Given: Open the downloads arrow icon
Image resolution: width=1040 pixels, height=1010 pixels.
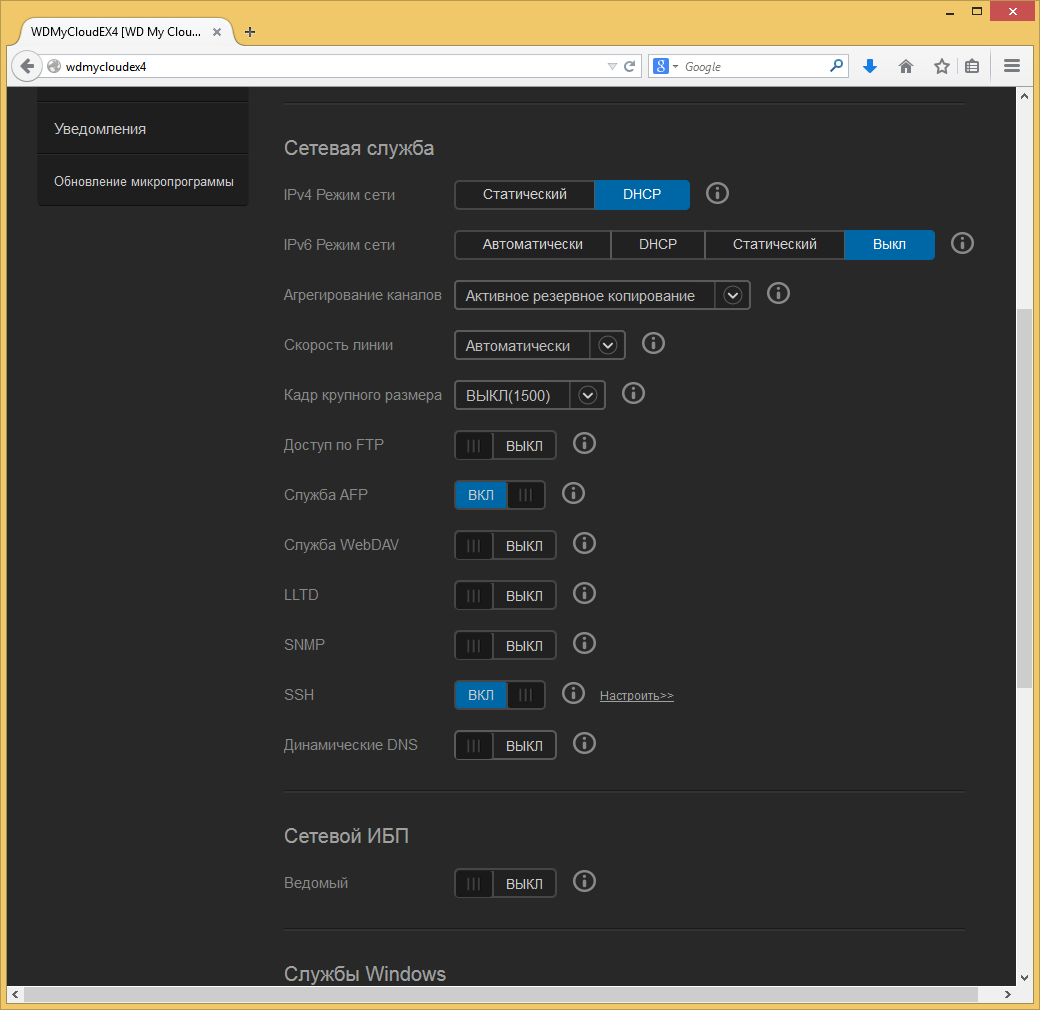Looking at the screenshot, I should pyautogui.click(x=870, y=66).
